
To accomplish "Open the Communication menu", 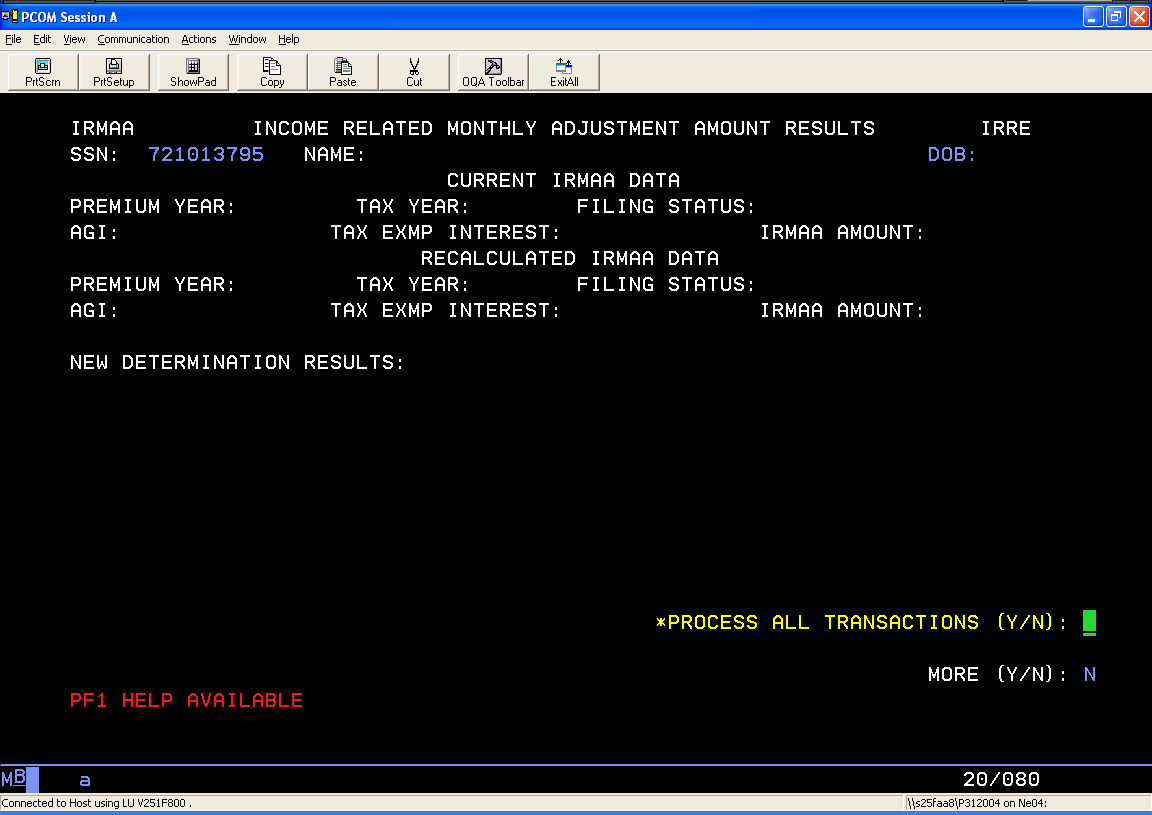I will pyautogui.click(x=133, y=39).
